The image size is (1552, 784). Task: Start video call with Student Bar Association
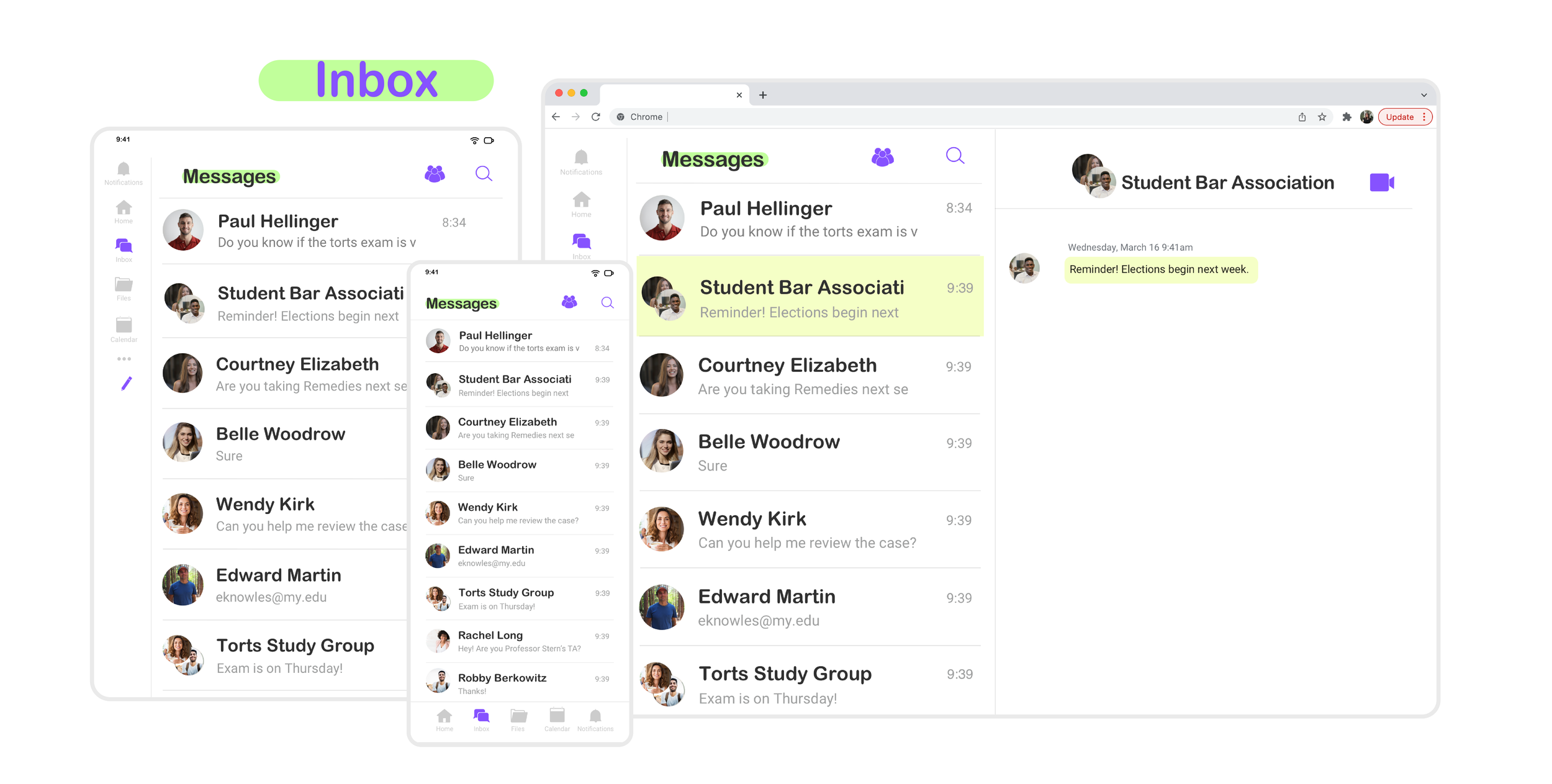pyautogui.click(x=1381, y=182)
